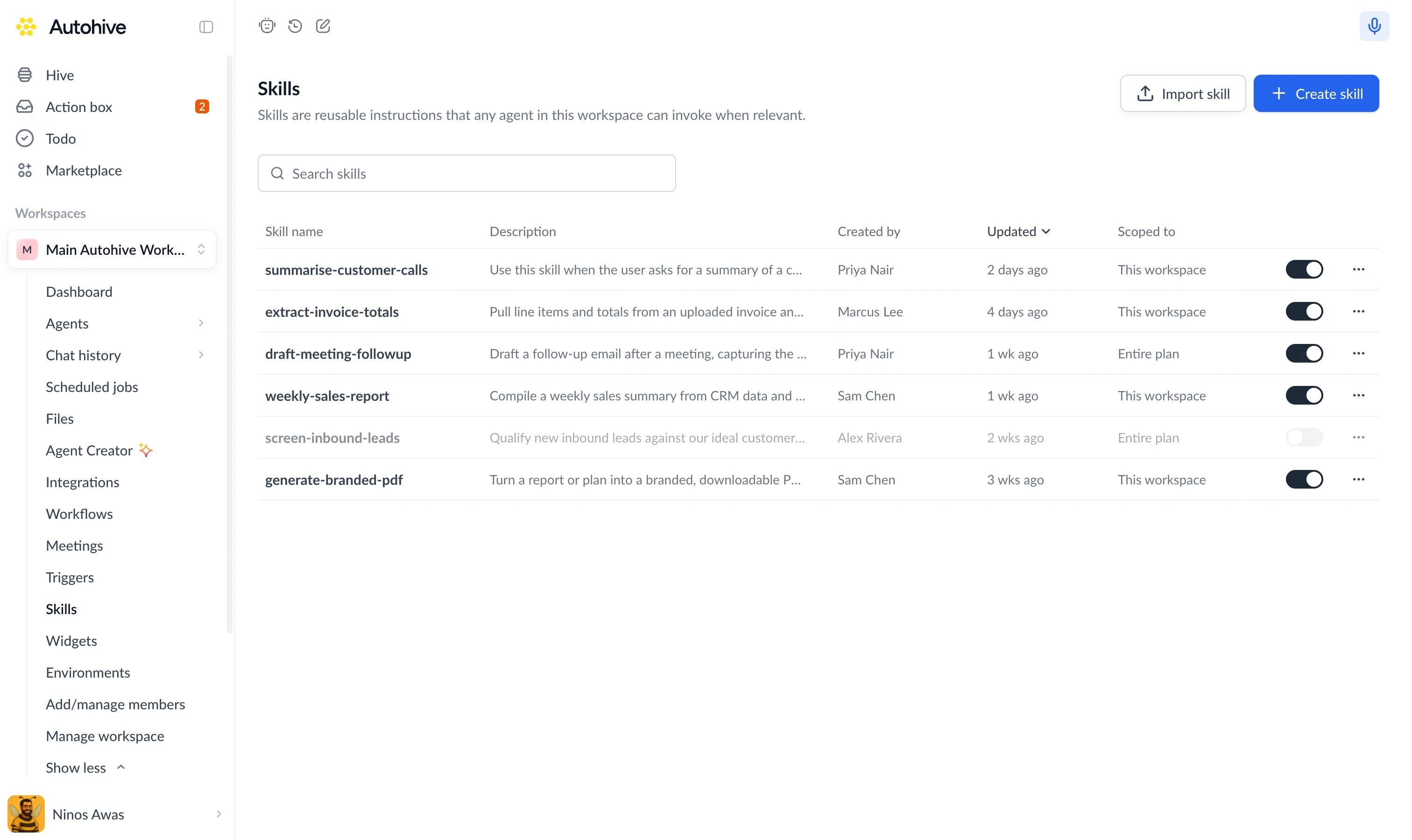This screenshot has height=840, width=1412.
Task: Click the Description column header
Action: point(522,231)
